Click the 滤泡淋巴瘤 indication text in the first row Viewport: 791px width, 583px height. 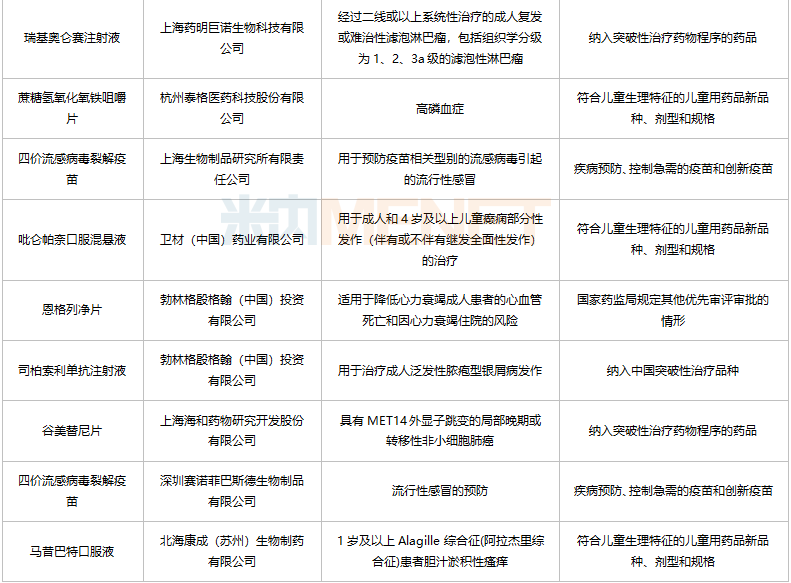click(x=440, y=38)
